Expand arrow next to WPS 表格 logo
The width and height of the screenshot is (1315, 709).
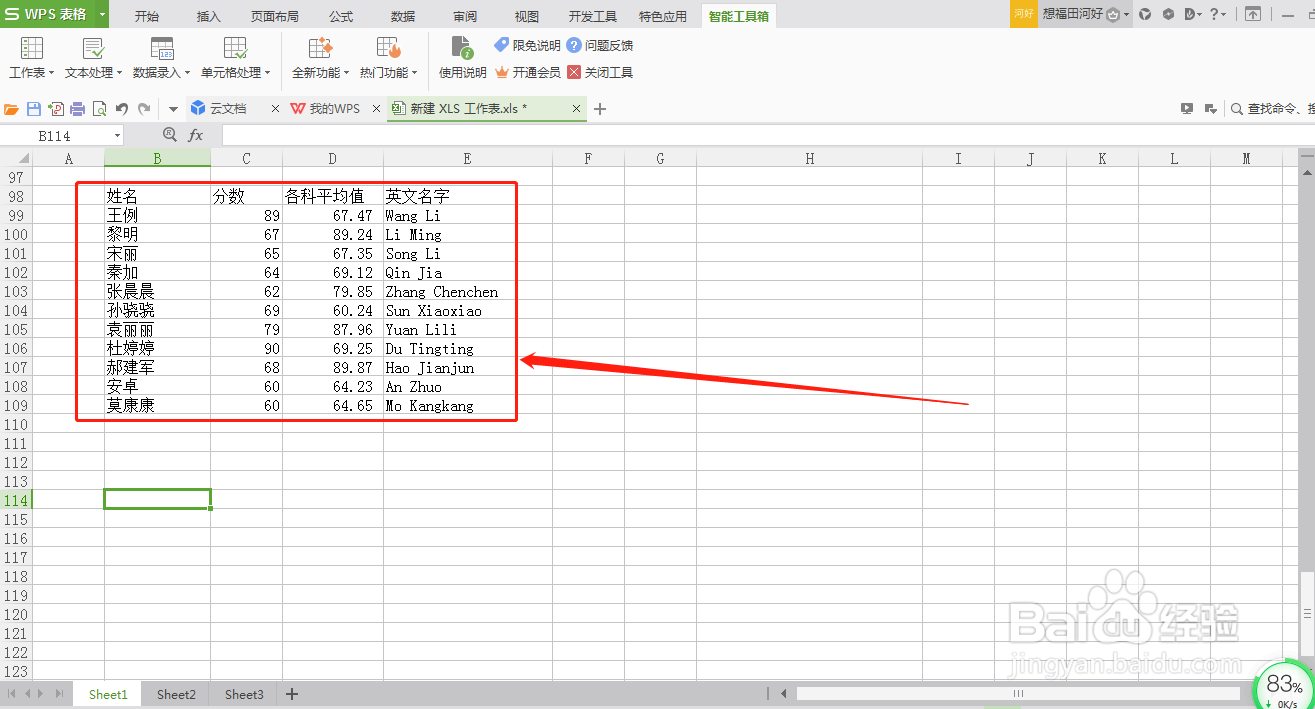point(102,15)
